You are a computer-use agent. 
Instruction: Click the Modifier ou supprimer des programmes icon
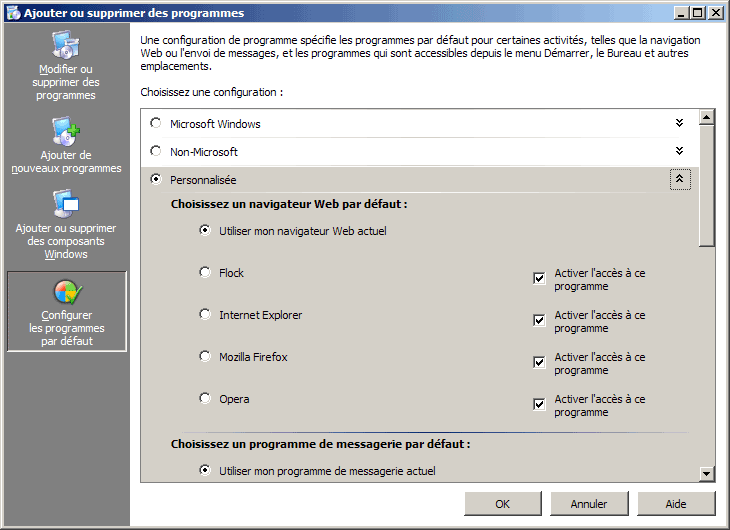pos(66,46)
